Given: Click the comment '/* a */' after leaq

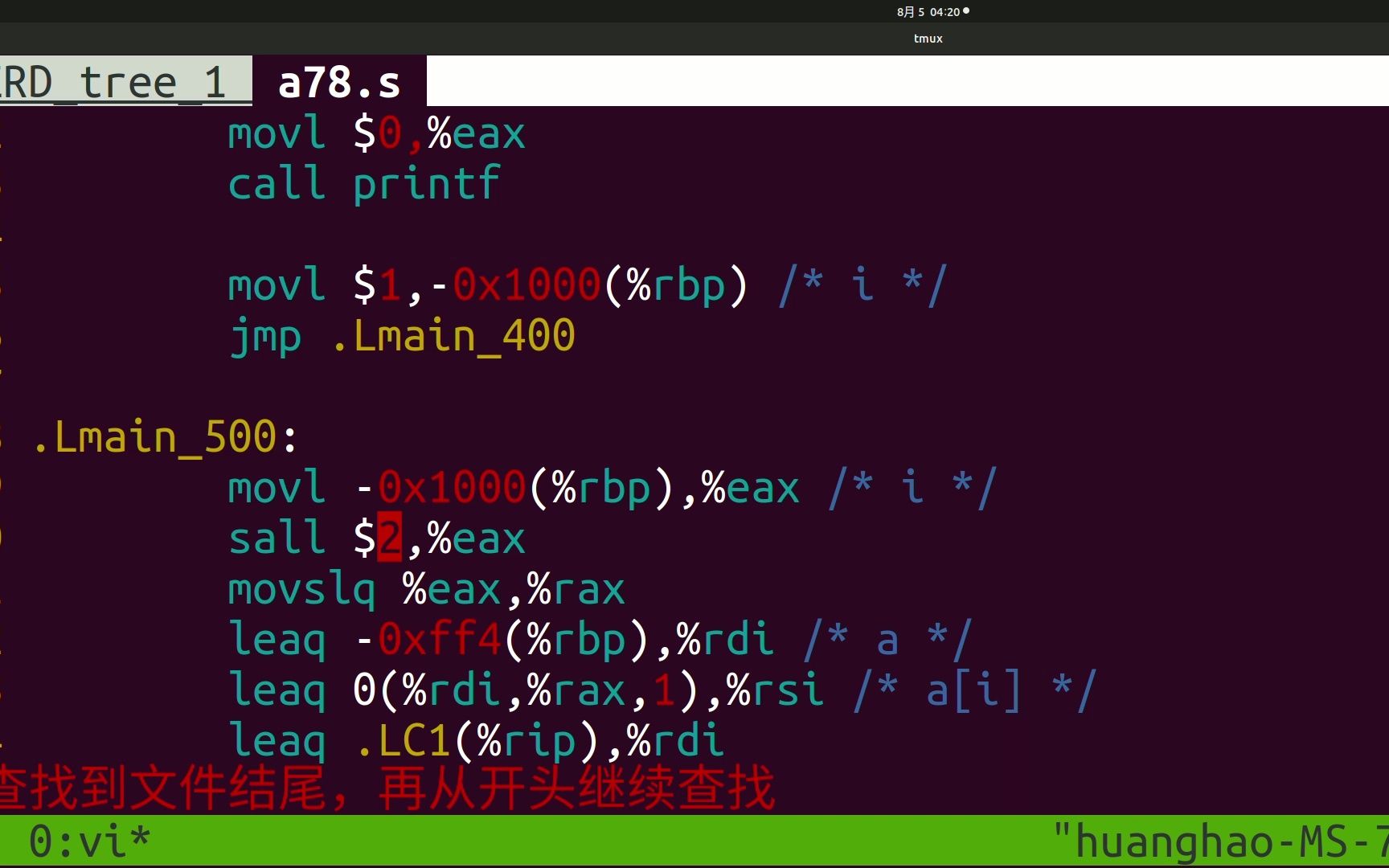Looking at the screenshot, I should (888, 640).
